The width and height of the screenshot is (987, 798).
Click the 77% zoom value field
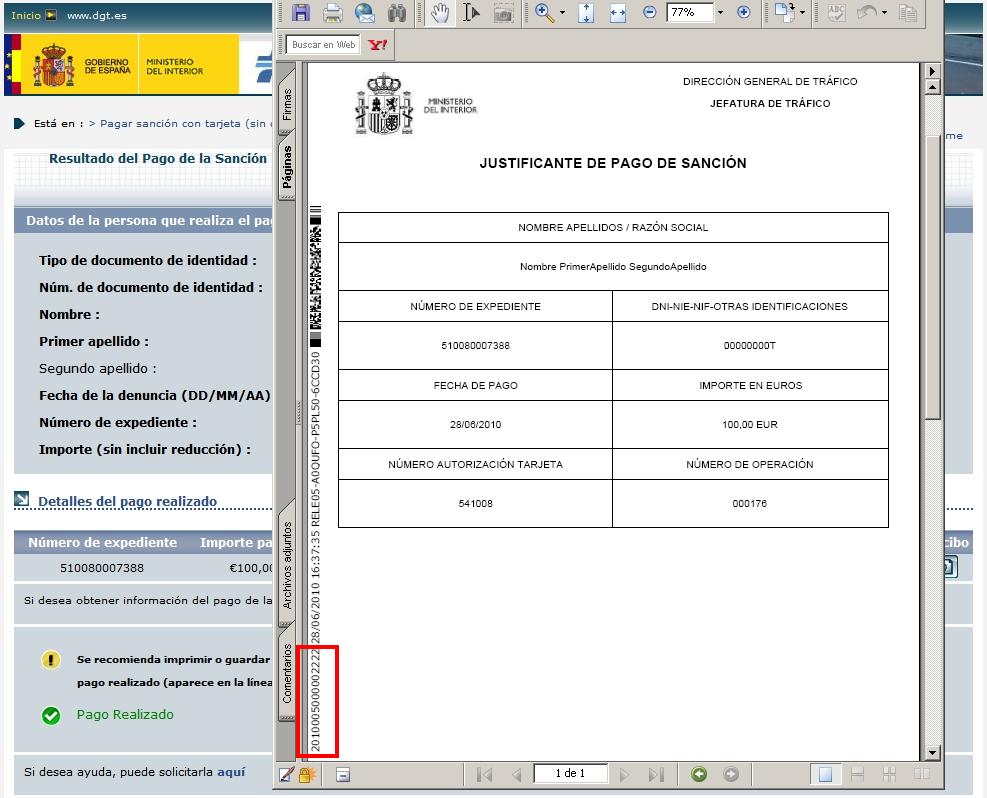click(690, 13)
